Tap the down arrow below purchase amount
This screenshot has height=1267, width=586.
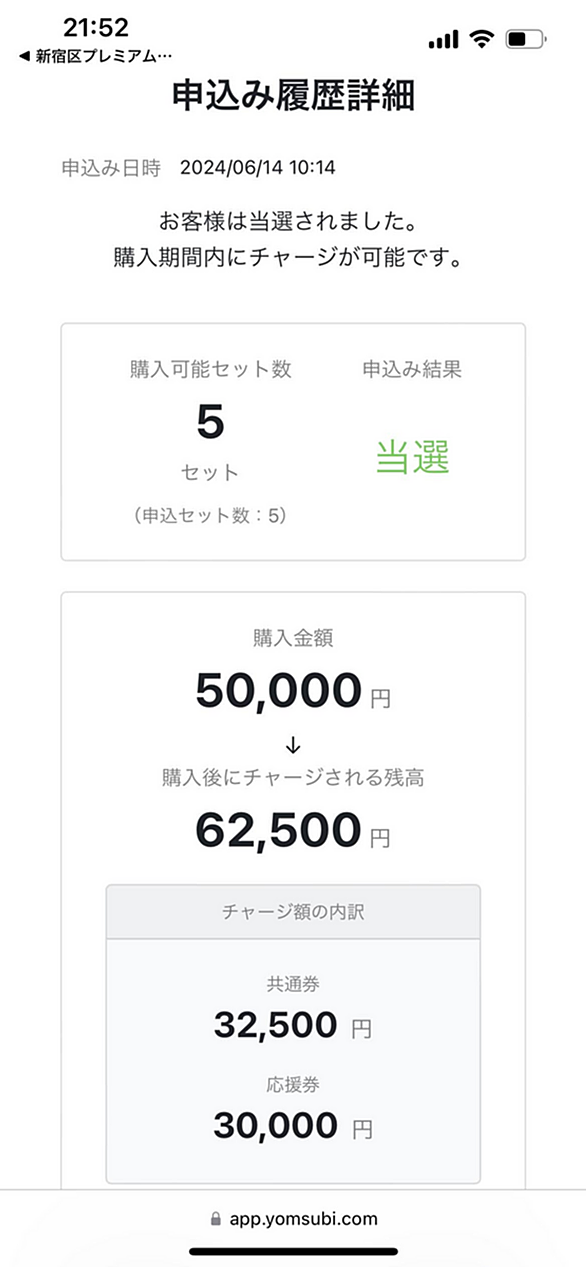tap(293, 746)
